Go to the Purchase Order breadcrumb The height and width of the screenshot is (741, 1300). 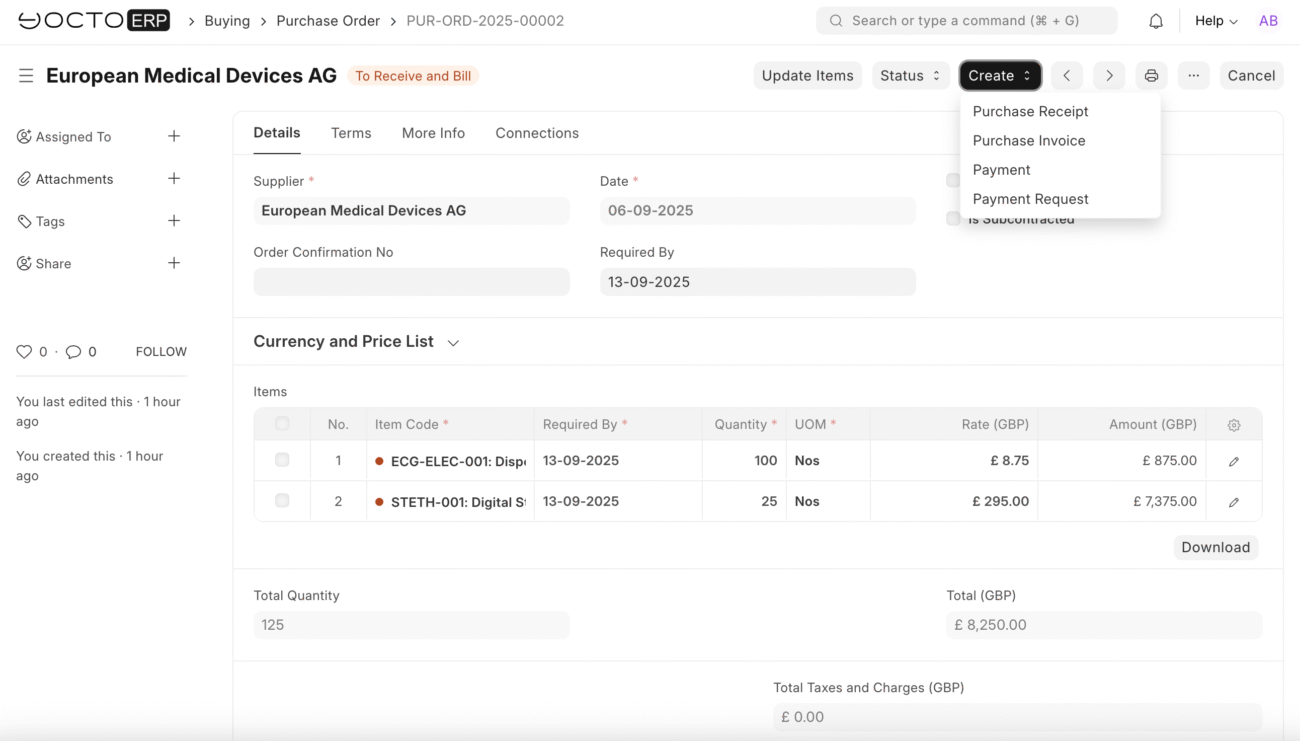pyautogui.click(x=328, y=21)
